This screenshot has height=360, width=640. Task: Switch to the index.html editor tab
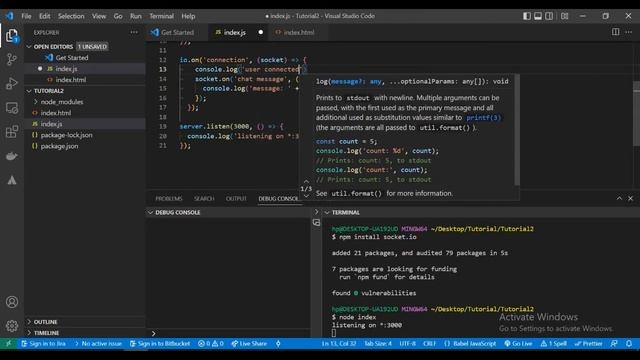click(x=299, y=32)
